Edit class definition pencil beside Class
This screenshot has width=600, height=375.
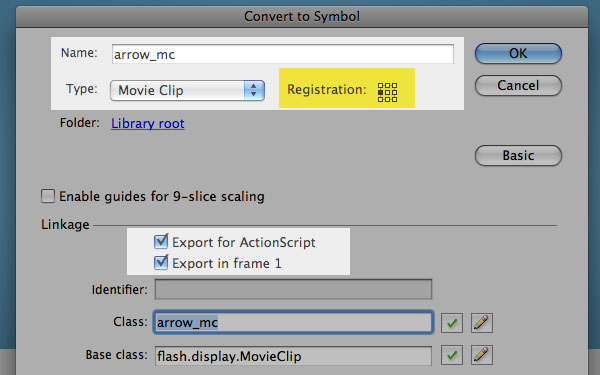click(481, 323)
